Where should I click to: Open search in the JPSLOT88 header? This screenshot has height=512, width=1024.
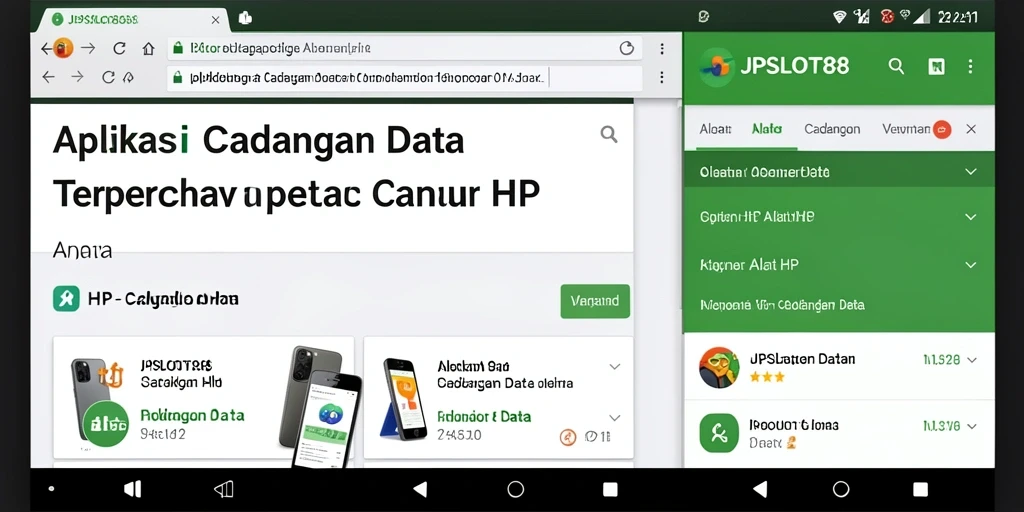click(x=897, y=66)
